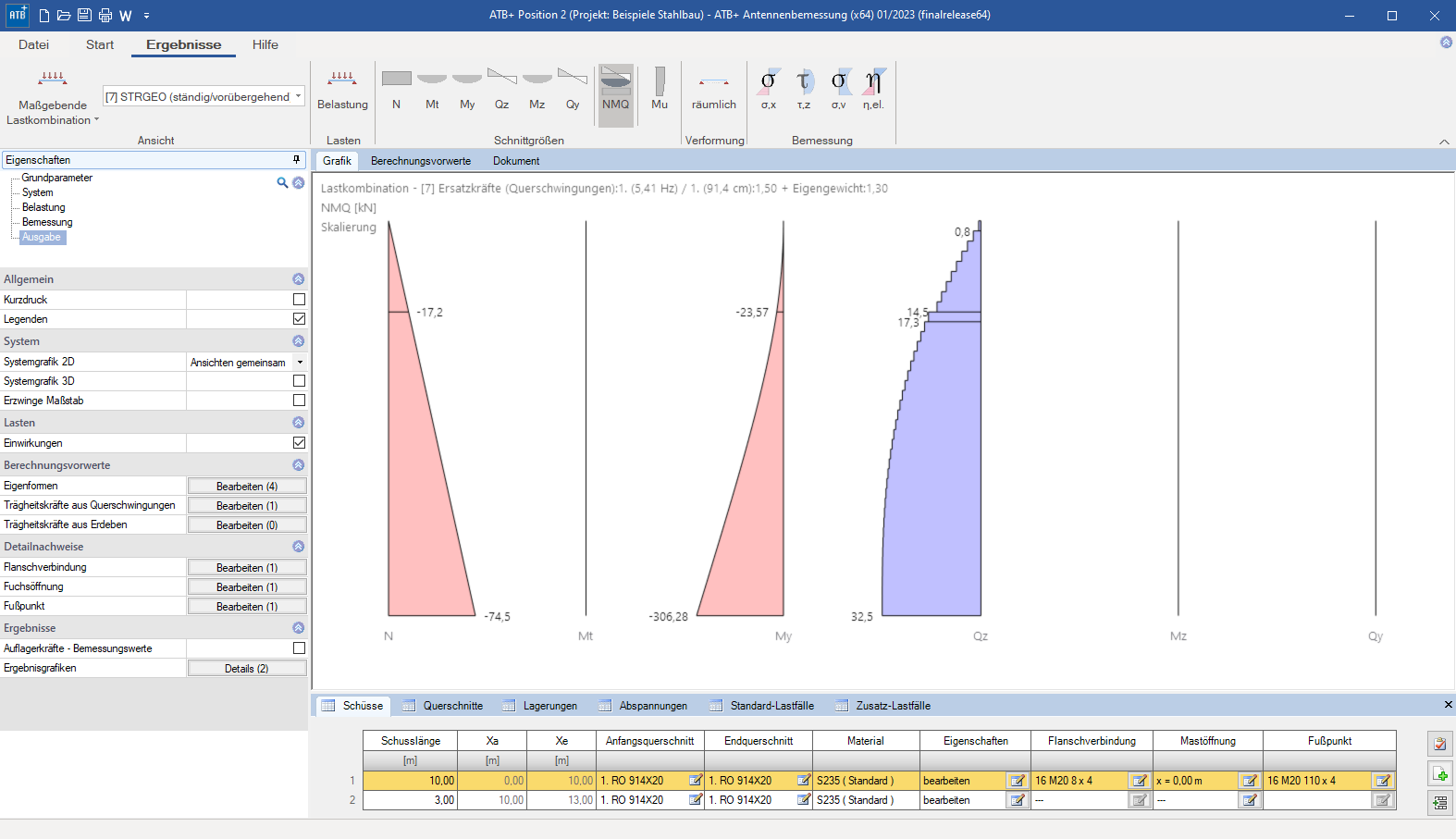Display the Qz shear force diagram
The height and width of the screenshot is (839, 1456).
(x=501, y=89)
